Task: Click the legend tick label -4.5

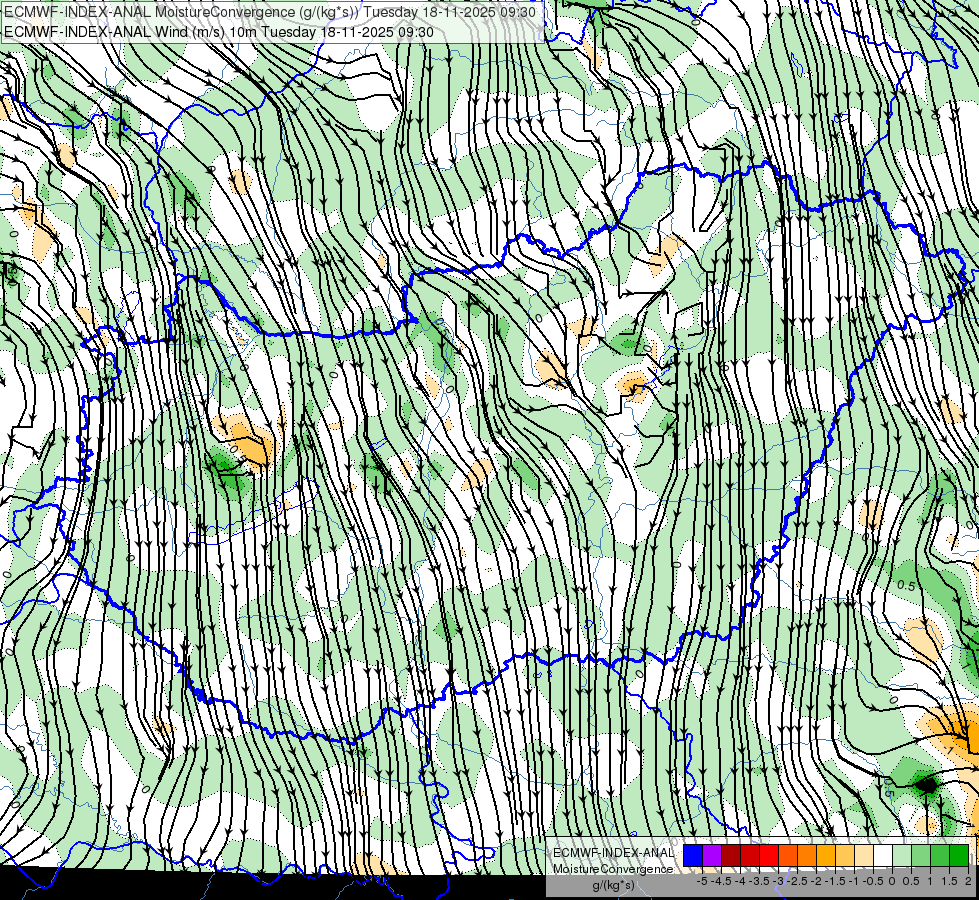Action: (x=721, y=881)
